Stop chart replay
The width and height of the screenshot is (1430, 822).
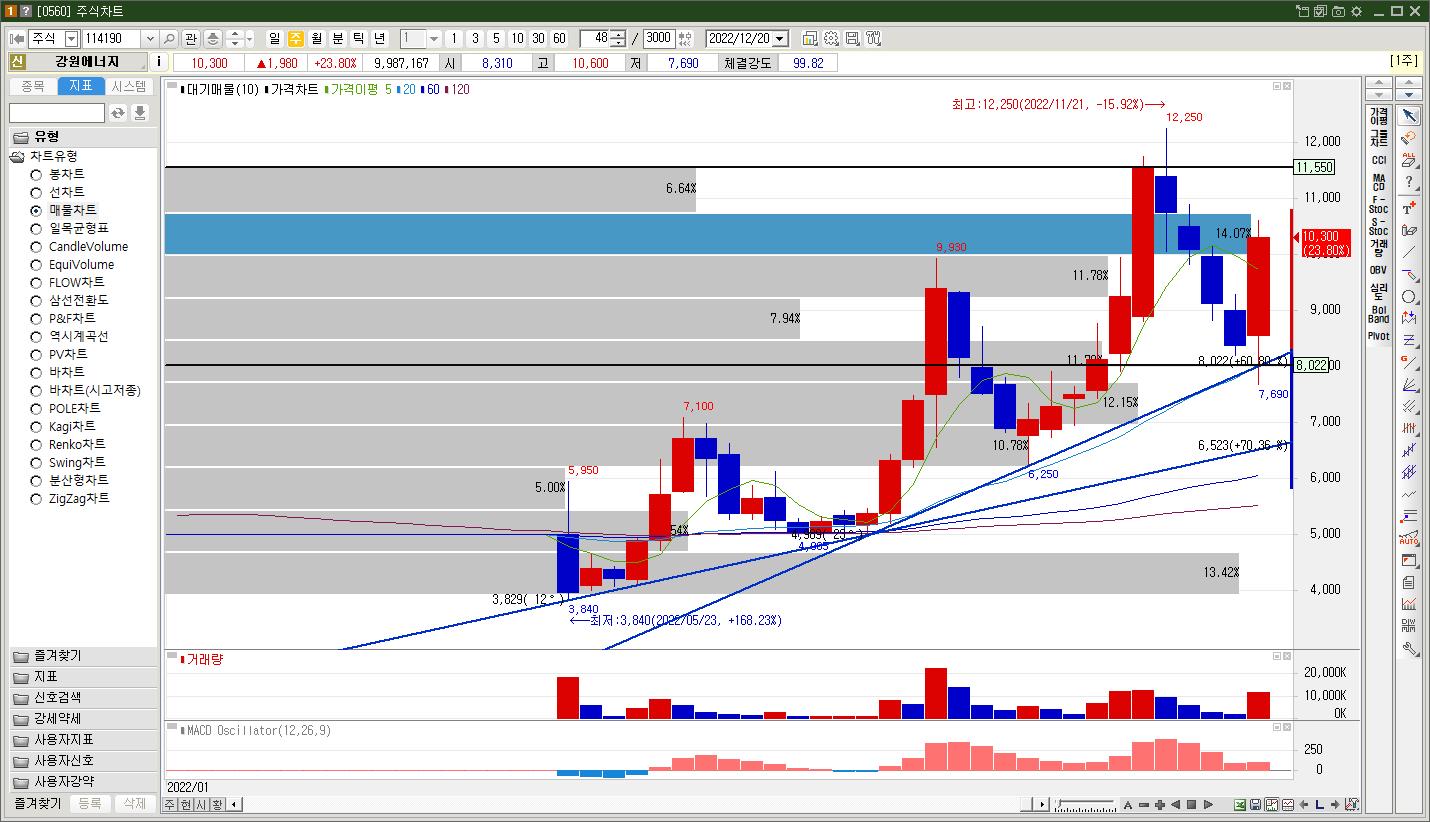pos(1191,804)
